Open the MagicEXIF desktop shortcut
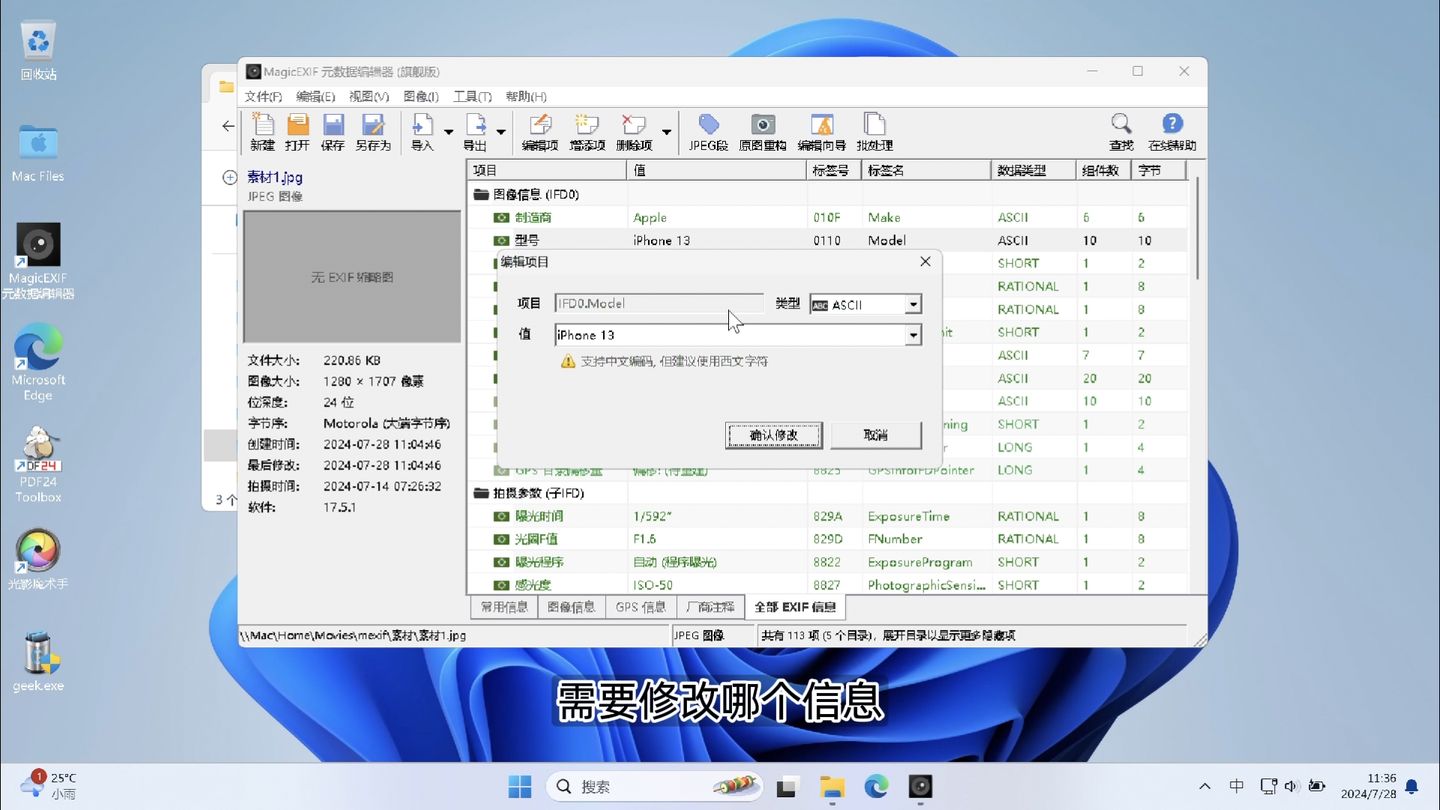Viewport: 1440px width, 810px height. click(38, 260)
